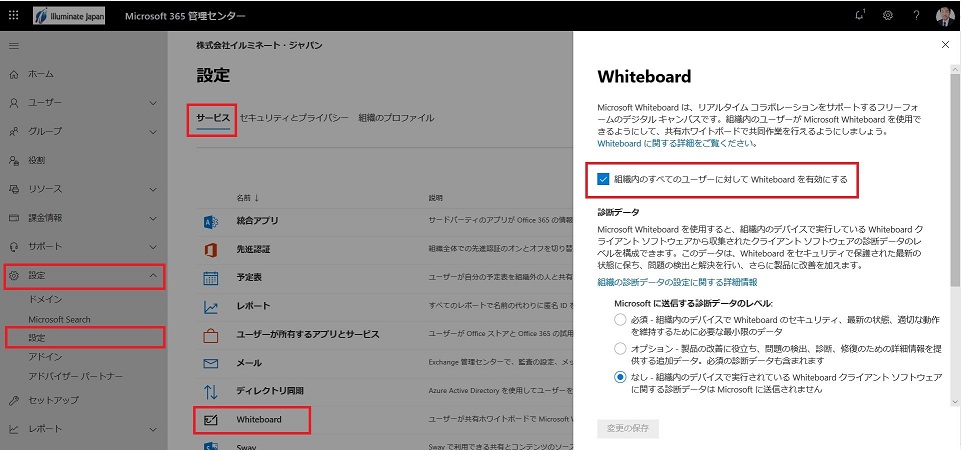Open アドイン submenu item

click(x=45, y=357)
